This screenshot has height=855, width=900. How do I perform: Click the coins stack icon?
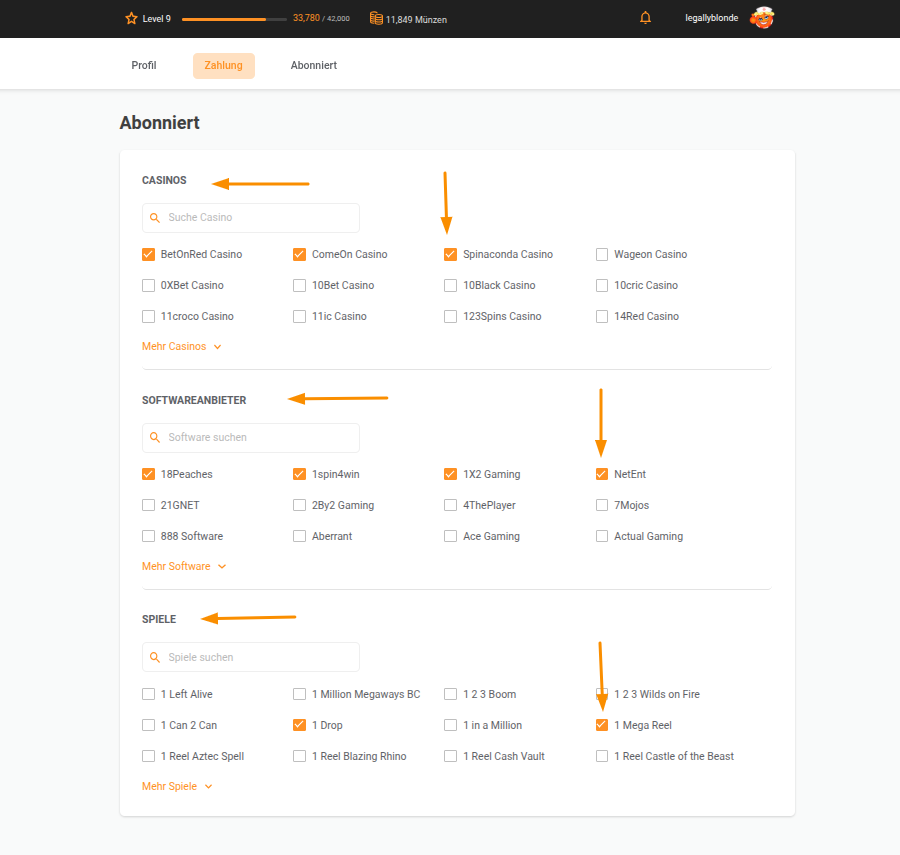(376, 18)
